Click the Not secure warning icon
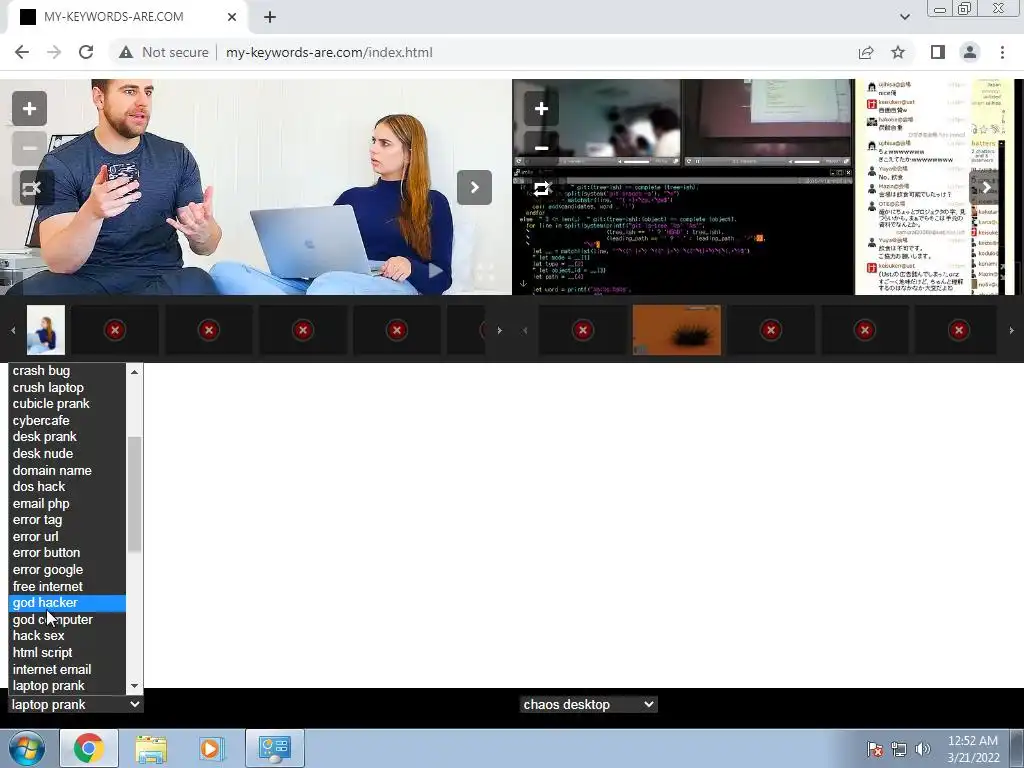Image resolution: width=1024 pixels, height=768 pixels. tap(126, 52)
